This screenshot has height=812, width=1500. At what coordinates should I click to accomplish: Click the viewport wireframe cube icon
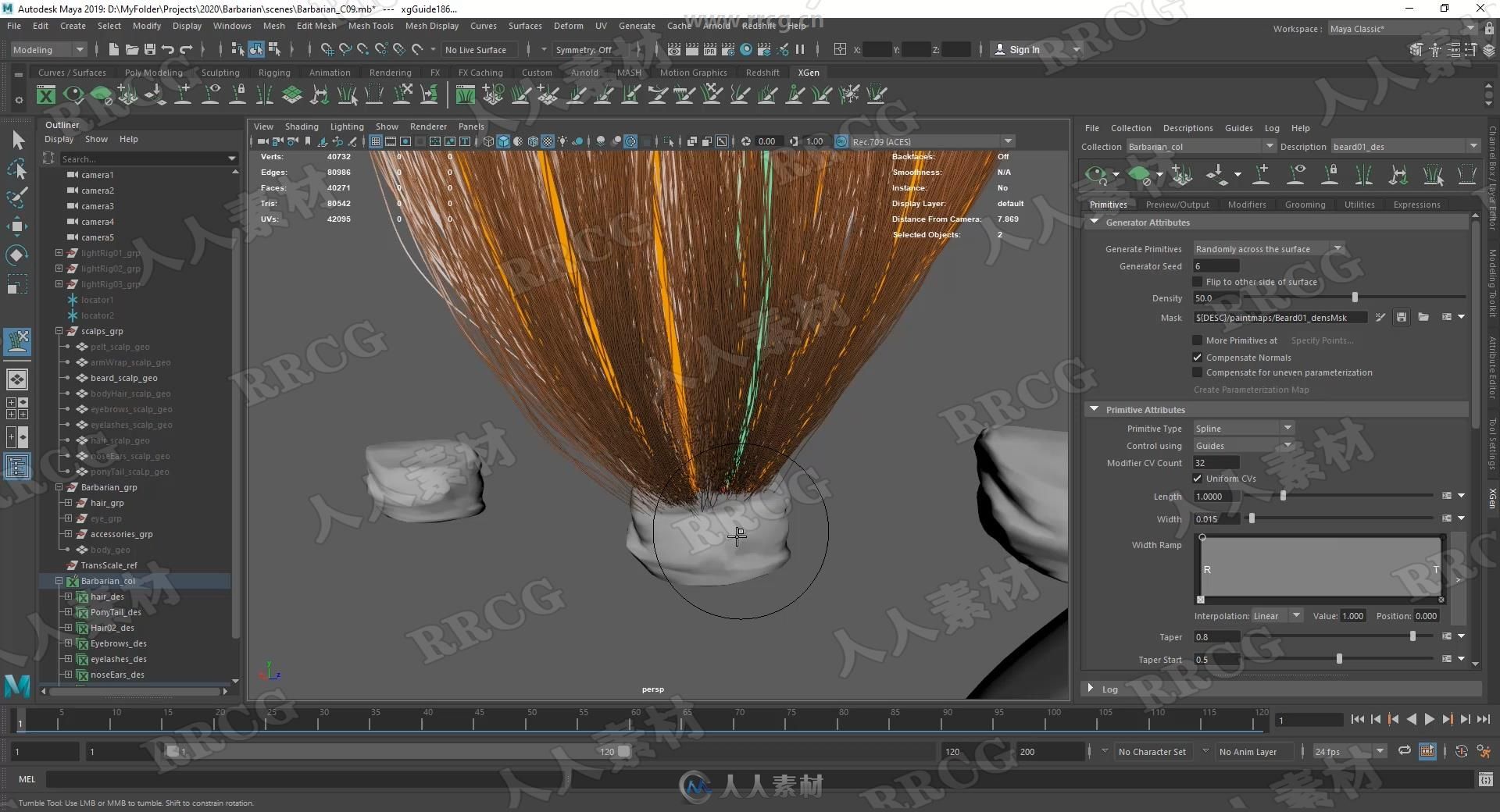pyautogui.click(x=488, y=141)
